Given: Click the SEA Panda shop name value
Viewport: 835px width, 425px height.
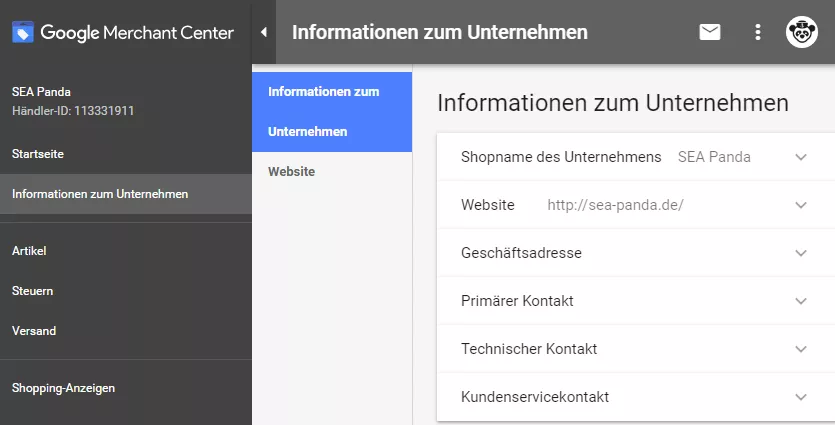Looking at the screenshot, I should [x=714, y=157].
